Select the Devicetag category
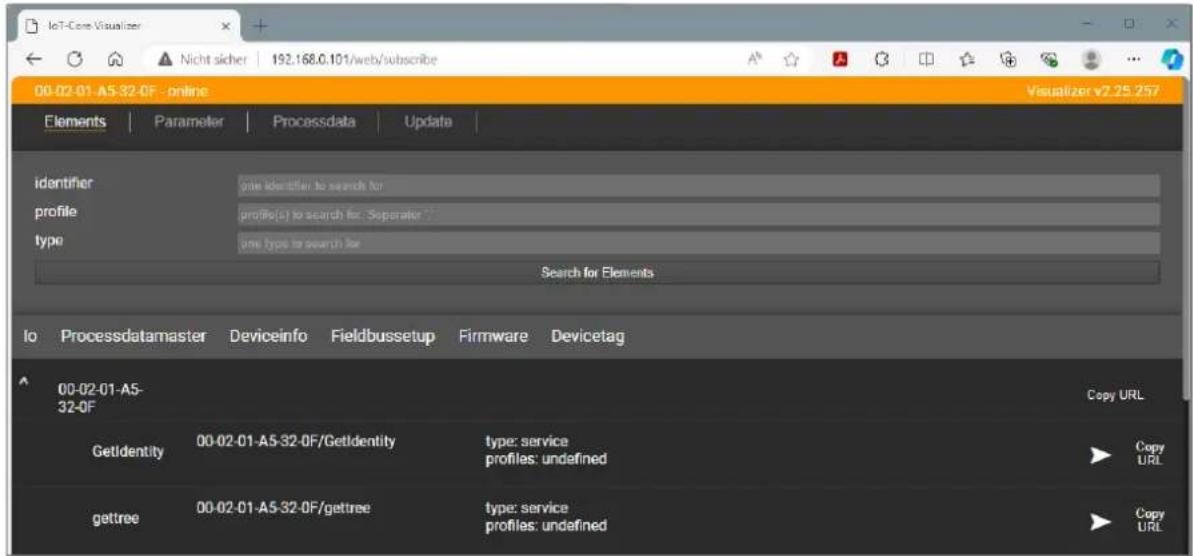 click(x=588, y=336)
